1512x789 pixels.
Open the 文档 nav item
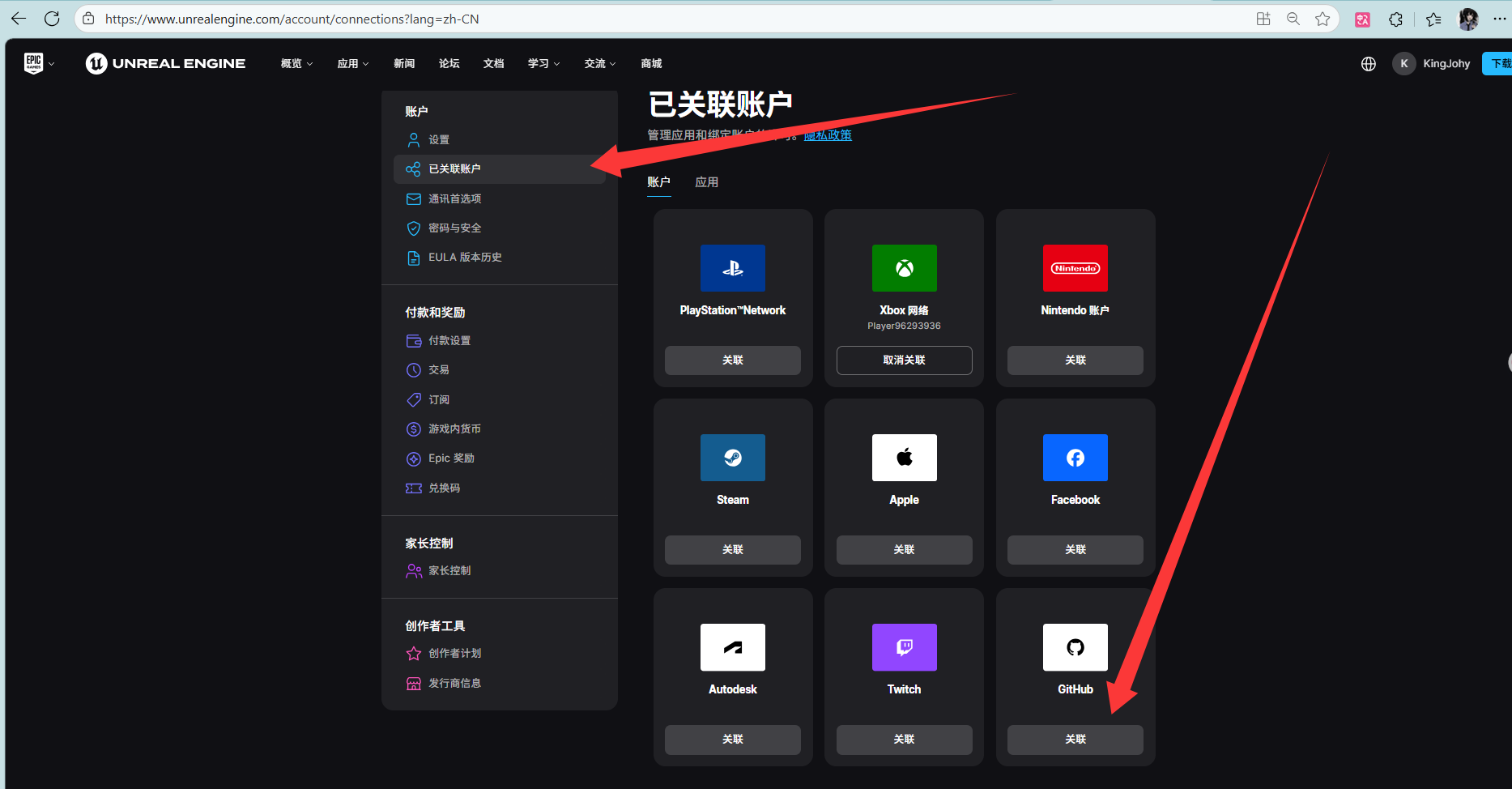[x=493, y=64]
